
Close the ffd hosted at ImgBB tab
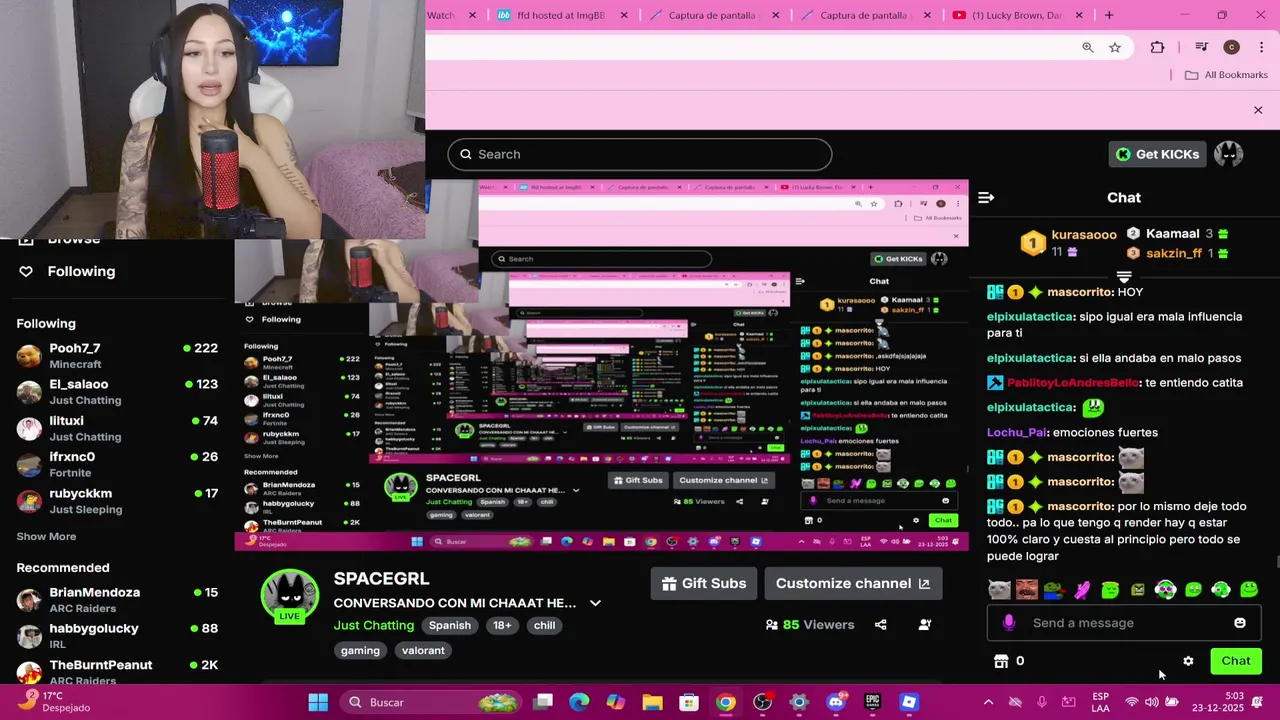coord(624,15)
